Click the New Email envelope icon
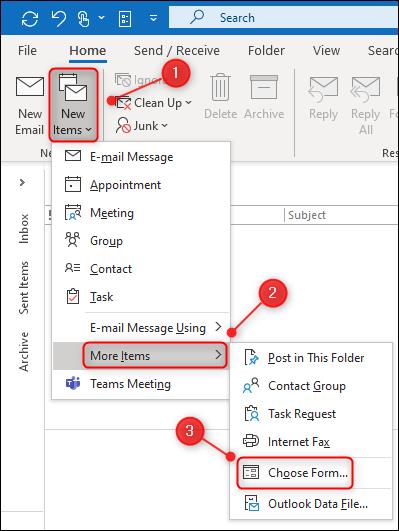The width and height of the screenshot is (399, 531). tap(30, 87)
